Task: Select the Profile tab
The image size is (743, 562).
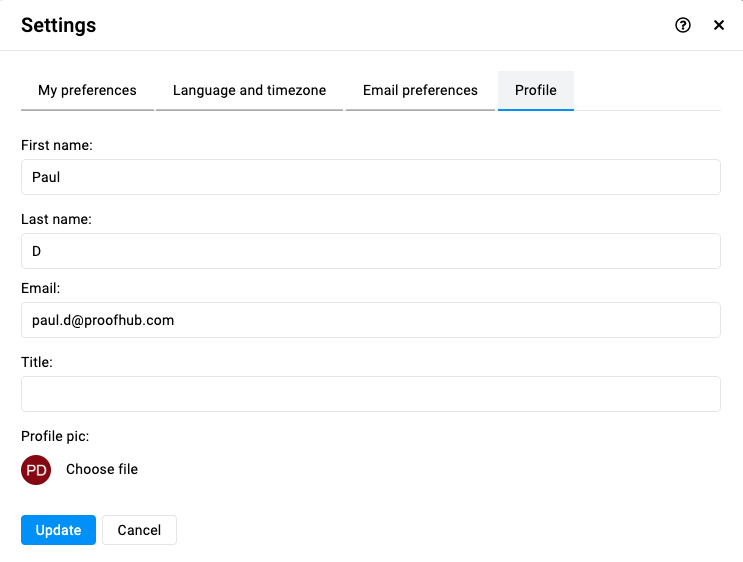Action: pos(535,91)
